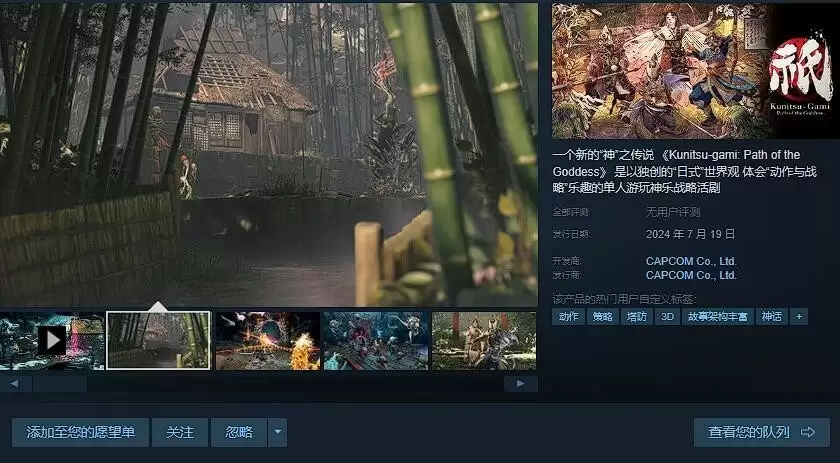840x463 pixels.
Task: Click the thumbnail strip scrollbar handle
Action: pyautogui.click(x=59, y=384)
